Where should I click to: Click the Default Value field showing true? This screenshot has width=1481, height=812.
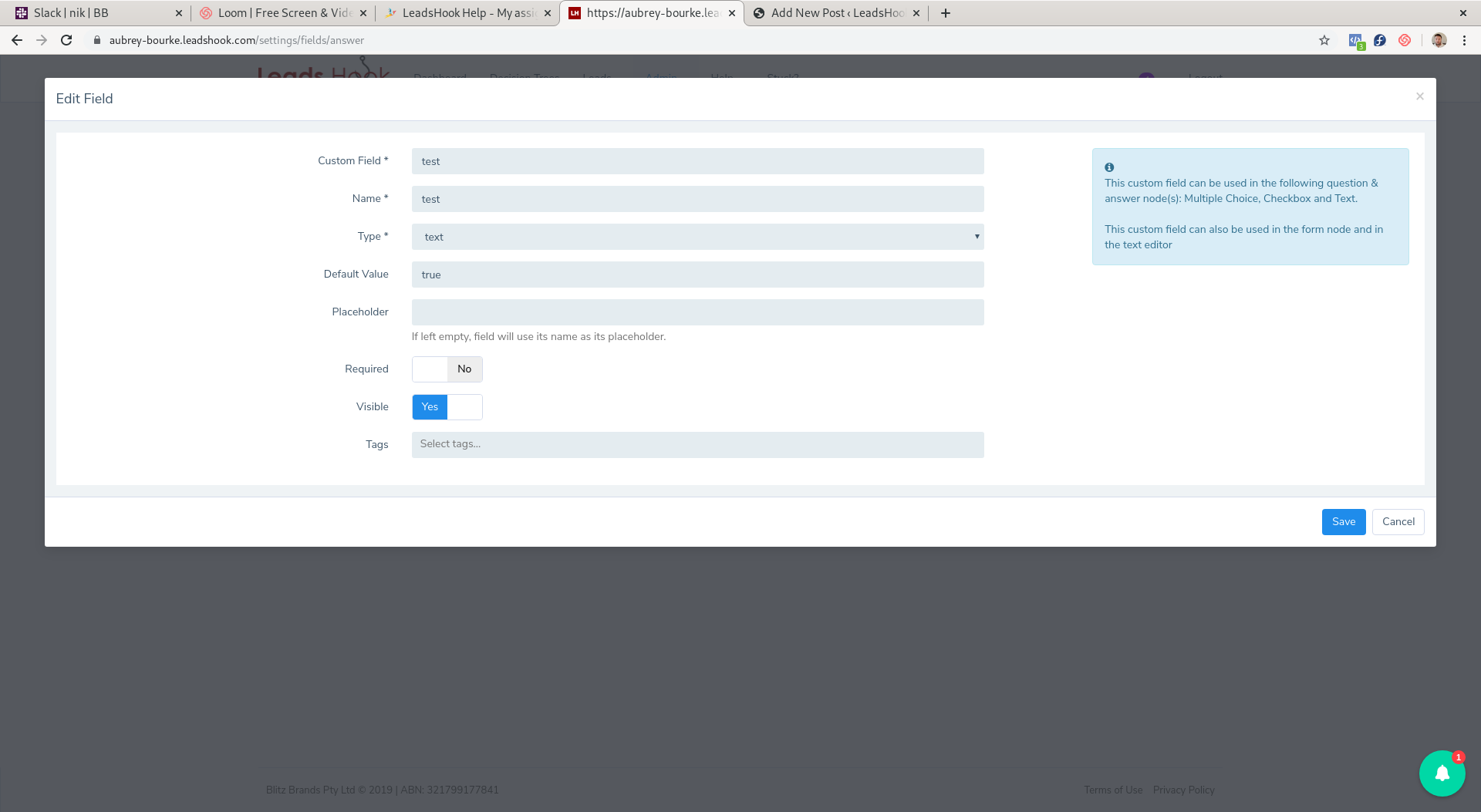697,275
